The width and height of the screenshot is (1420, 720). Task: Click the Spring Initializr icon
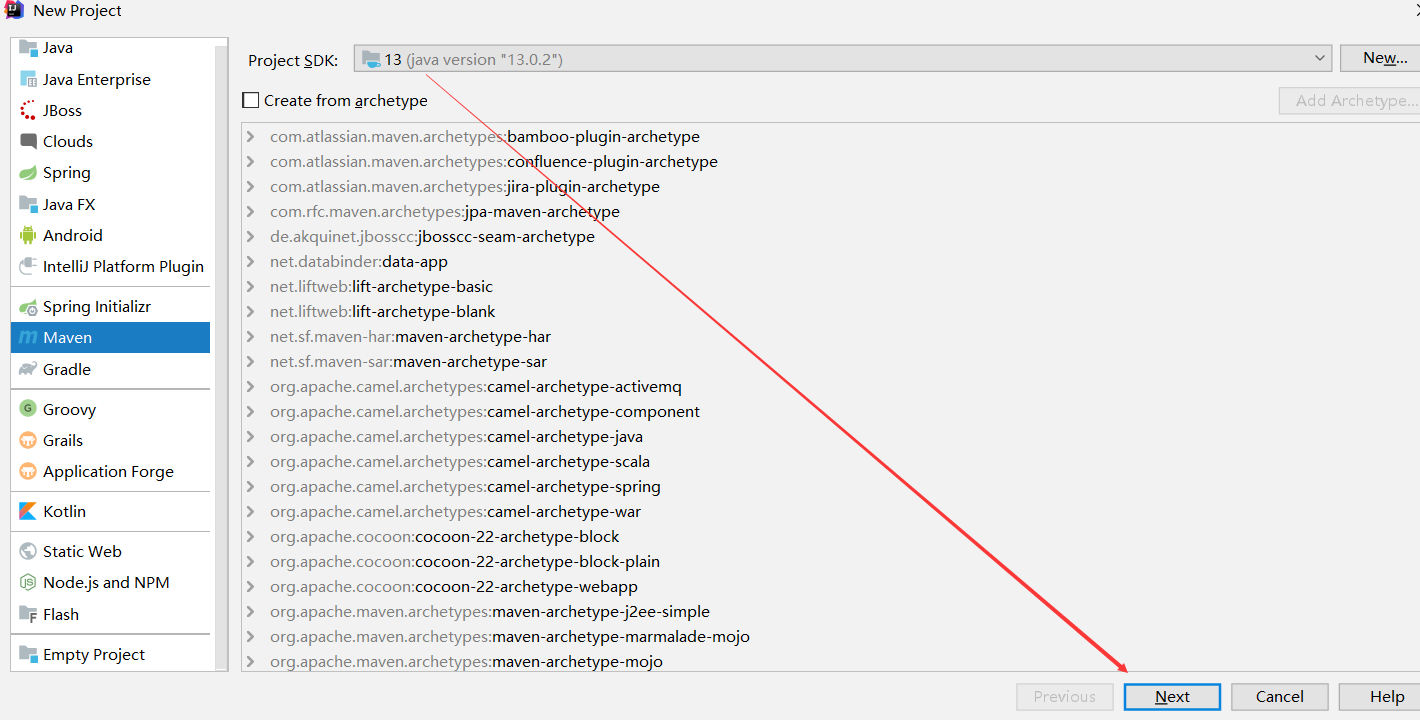[x=28, y=306]
